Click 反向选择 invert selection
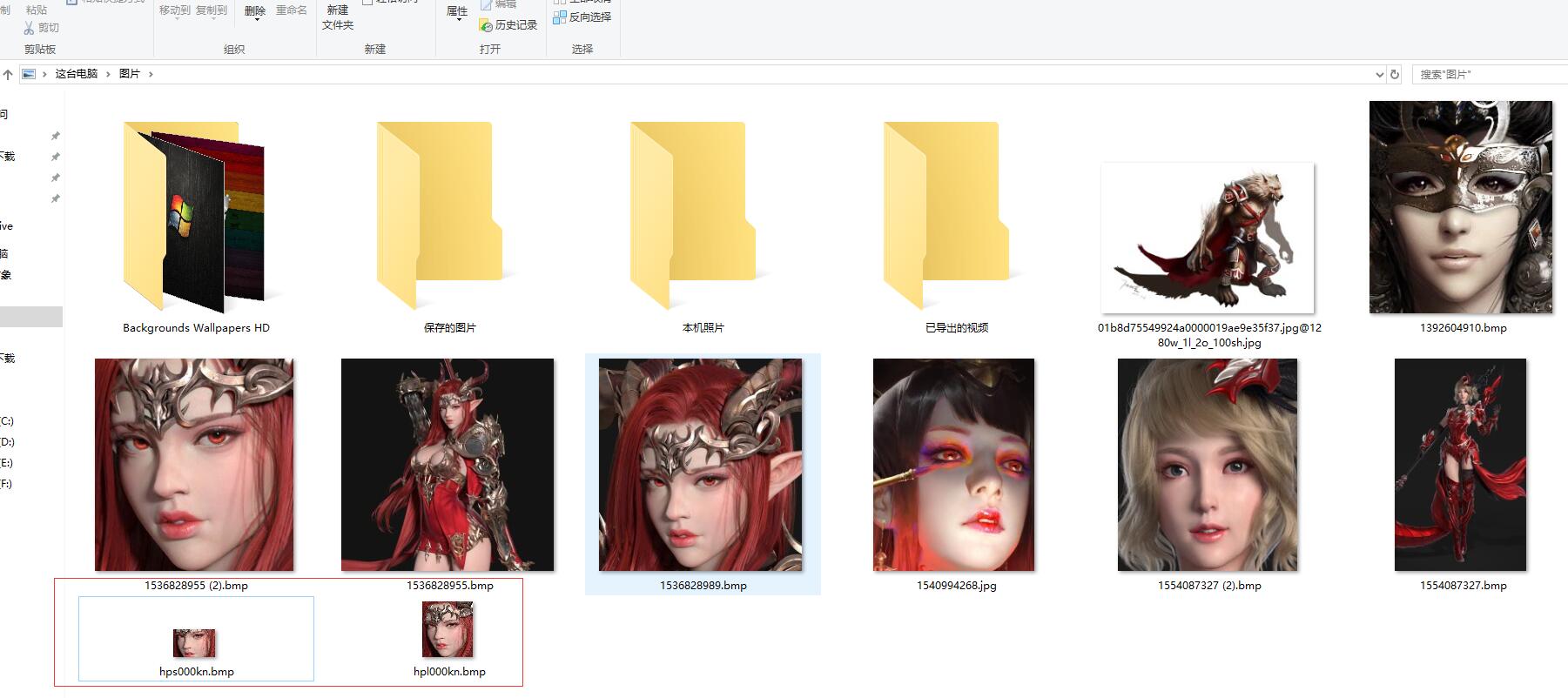This screenshot has height=698, width=1568. pyautogui.click(x=582, y=17)
